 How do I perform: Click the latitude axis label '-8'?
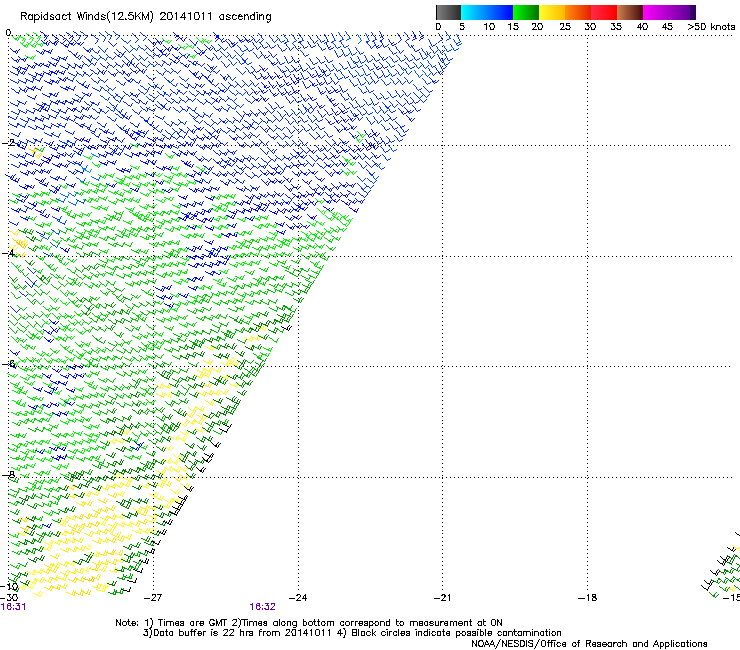[x=8, y=474]
